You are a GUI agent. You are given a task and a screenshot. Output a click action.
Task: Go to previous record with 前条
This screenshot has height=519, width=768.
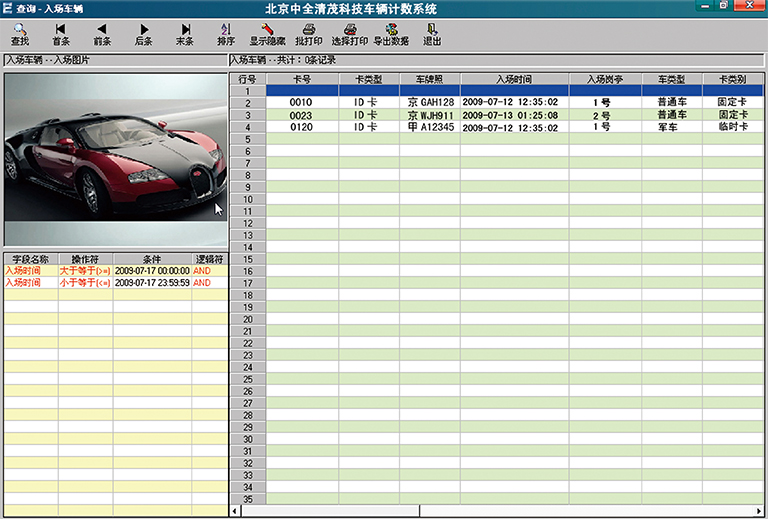(102, 34)
